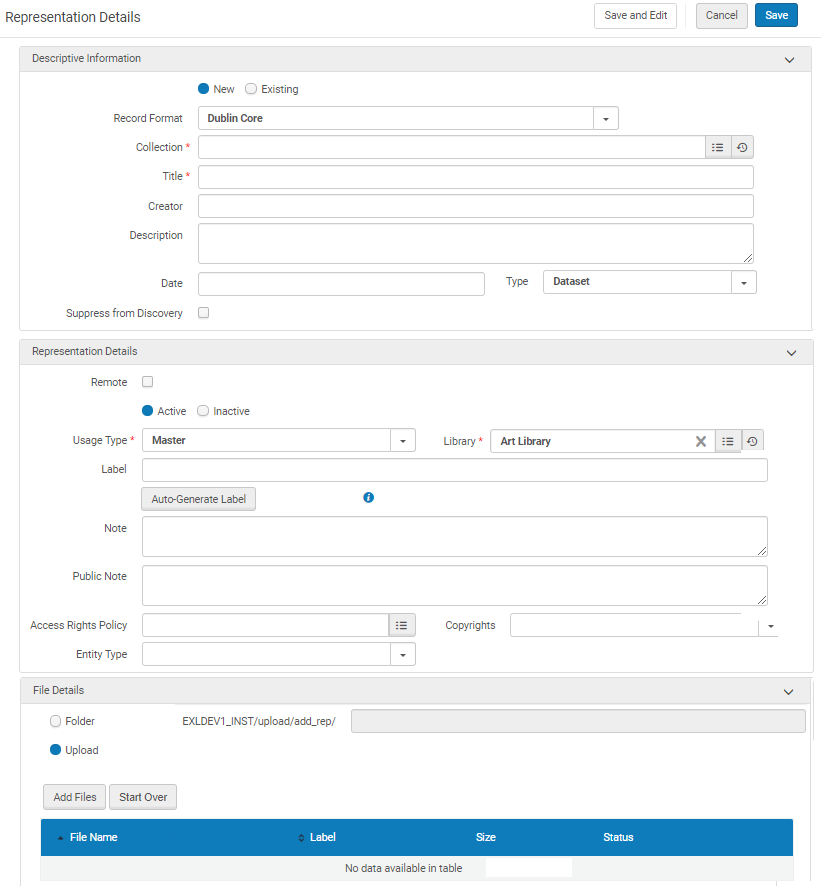
Task: Open the Collection picker list icon
Action: pyautogui.click(x=717, y=148)
